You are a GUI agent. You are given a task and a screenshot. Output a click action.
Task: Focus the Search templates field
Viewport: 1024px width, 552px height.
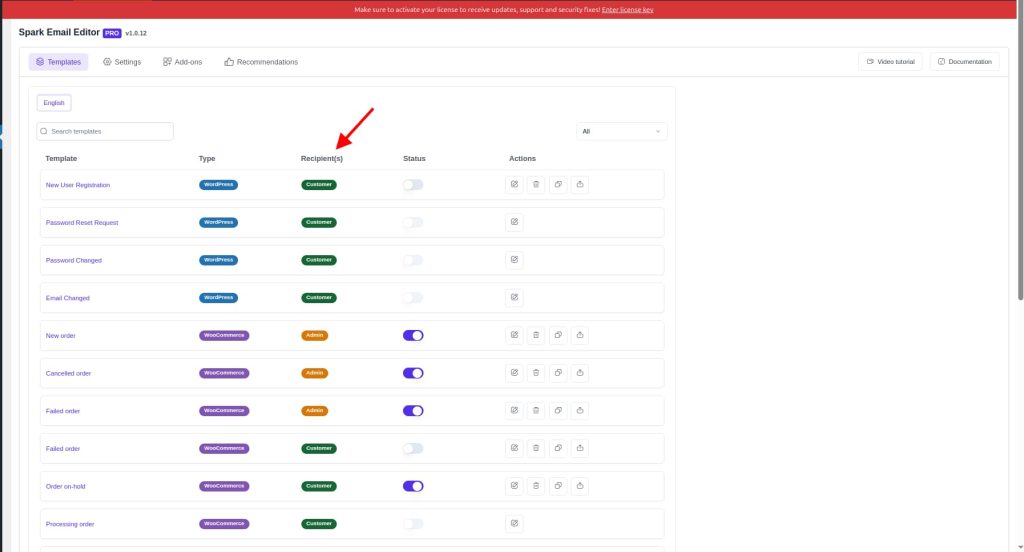coord(105,131)
